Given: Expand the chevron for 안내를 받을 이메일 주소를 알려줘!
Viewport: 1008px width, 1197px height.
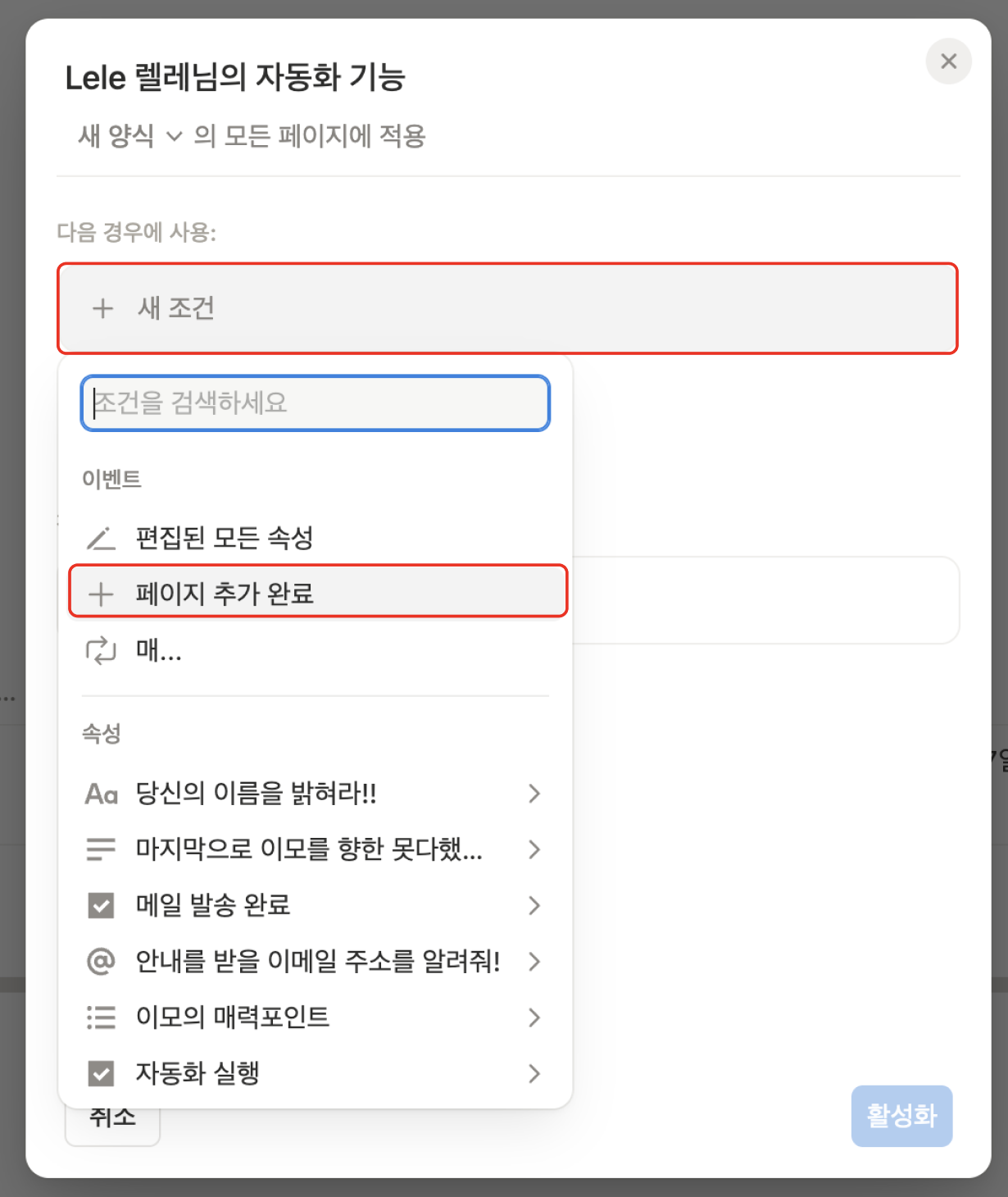Looking at the screenshot, I should point(535,961).
